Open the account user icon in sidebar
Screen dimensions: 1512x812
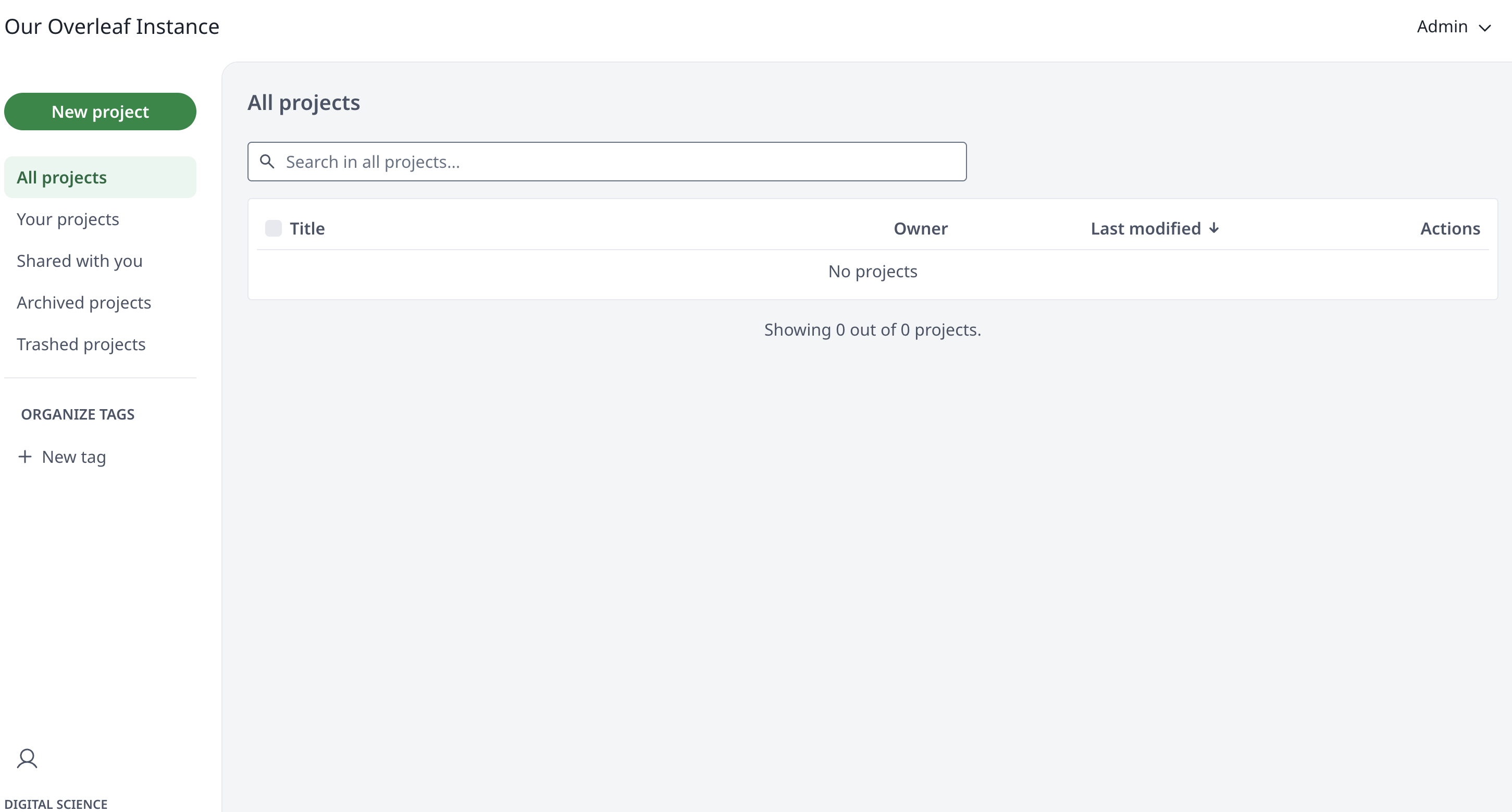tap(27, 758)
